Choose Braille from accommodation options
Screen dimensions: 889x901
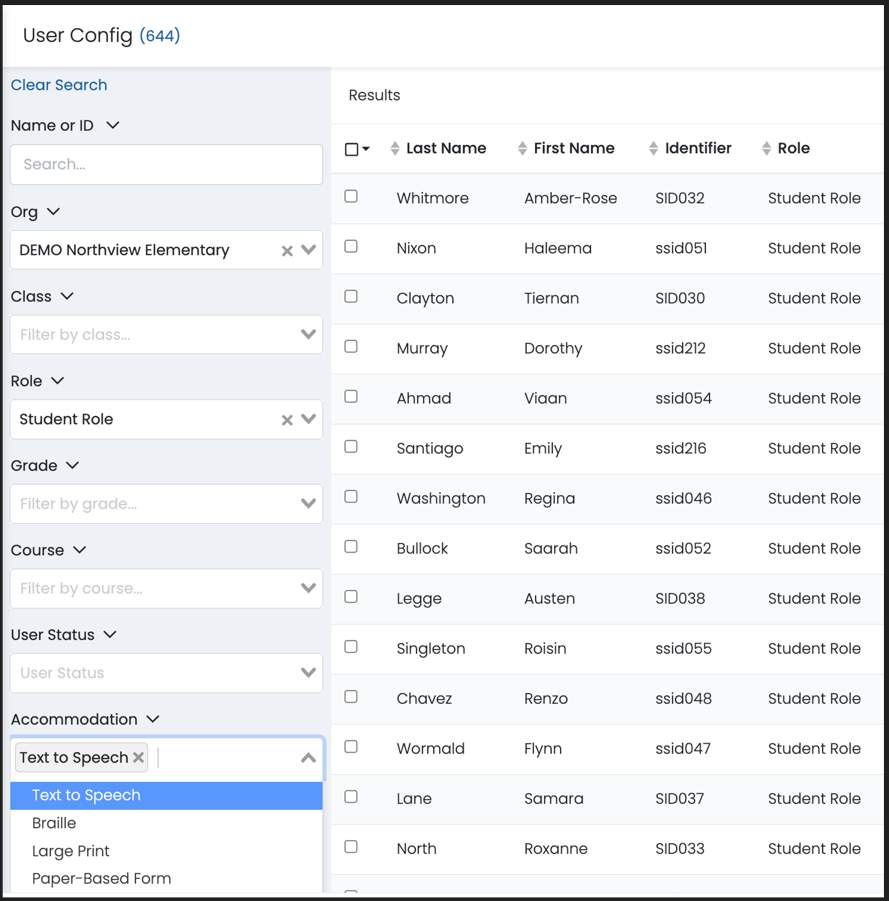(54, 823)
